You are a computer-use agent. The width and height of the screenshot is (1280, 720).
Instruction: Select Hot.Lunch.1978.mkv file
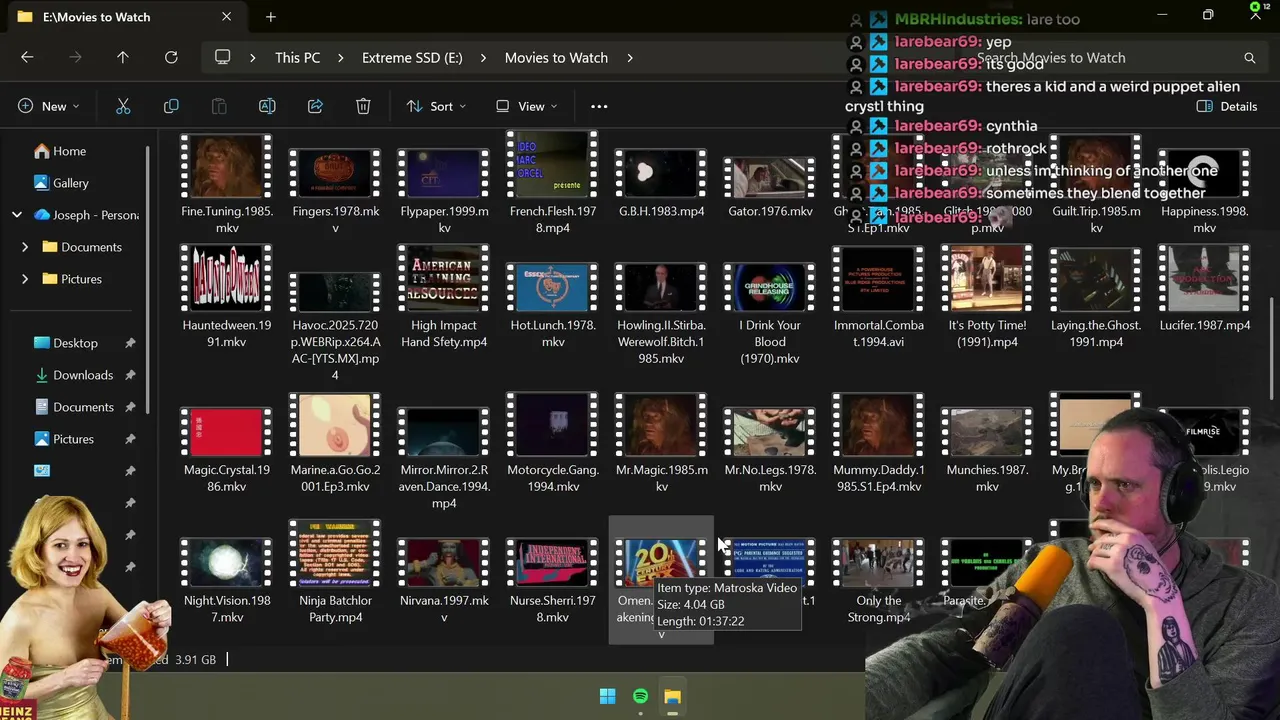pos(553,306)
